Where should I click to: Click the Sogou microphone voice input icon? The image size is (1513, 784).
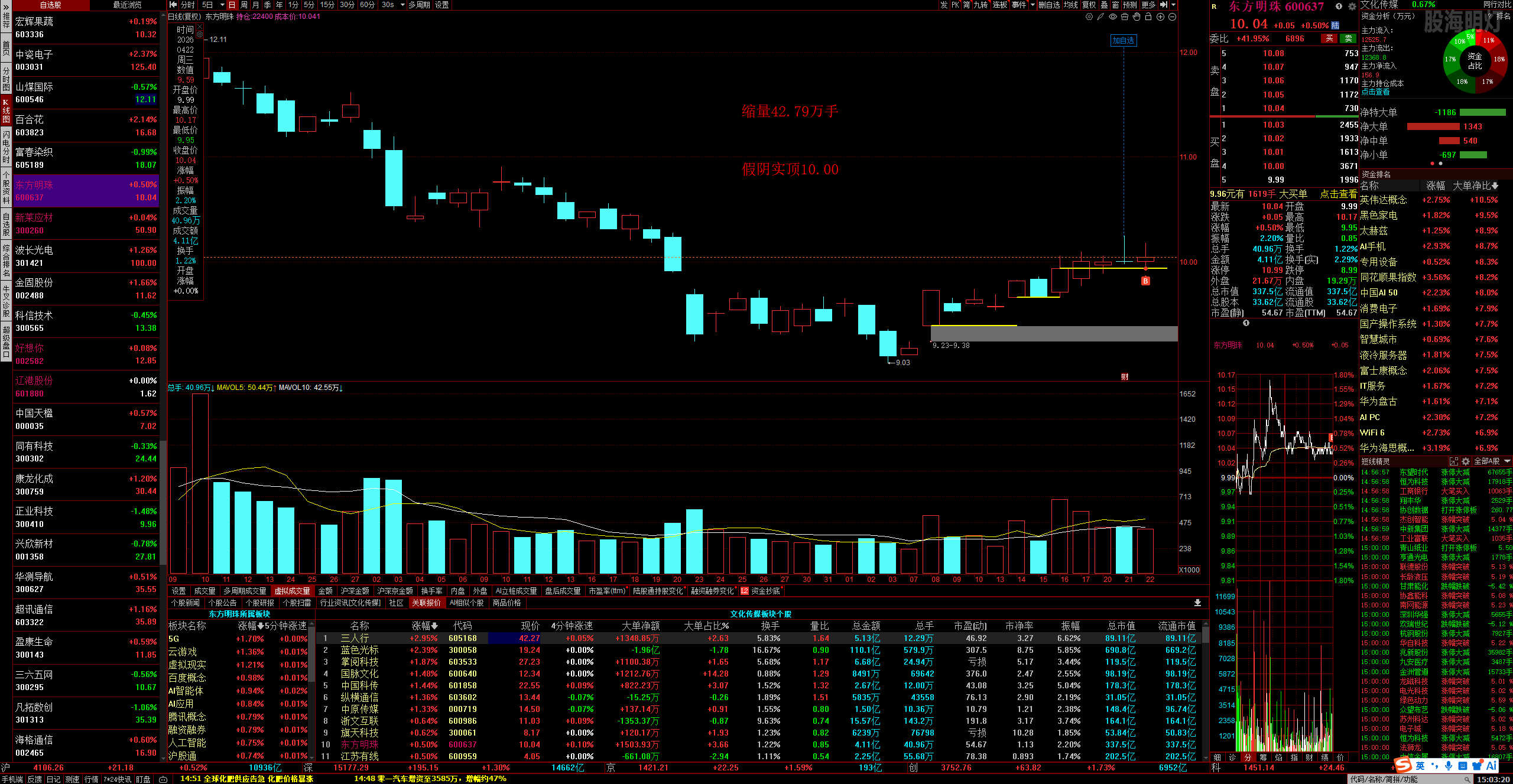coord(1449,766)
